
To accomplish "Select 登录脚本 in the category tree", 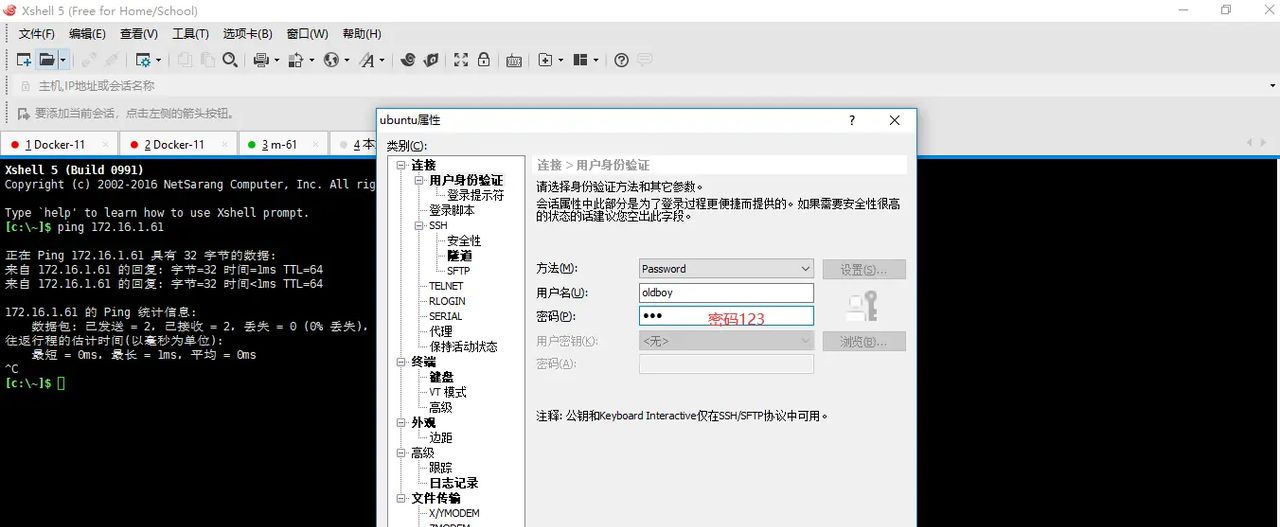I will point(452,210).
